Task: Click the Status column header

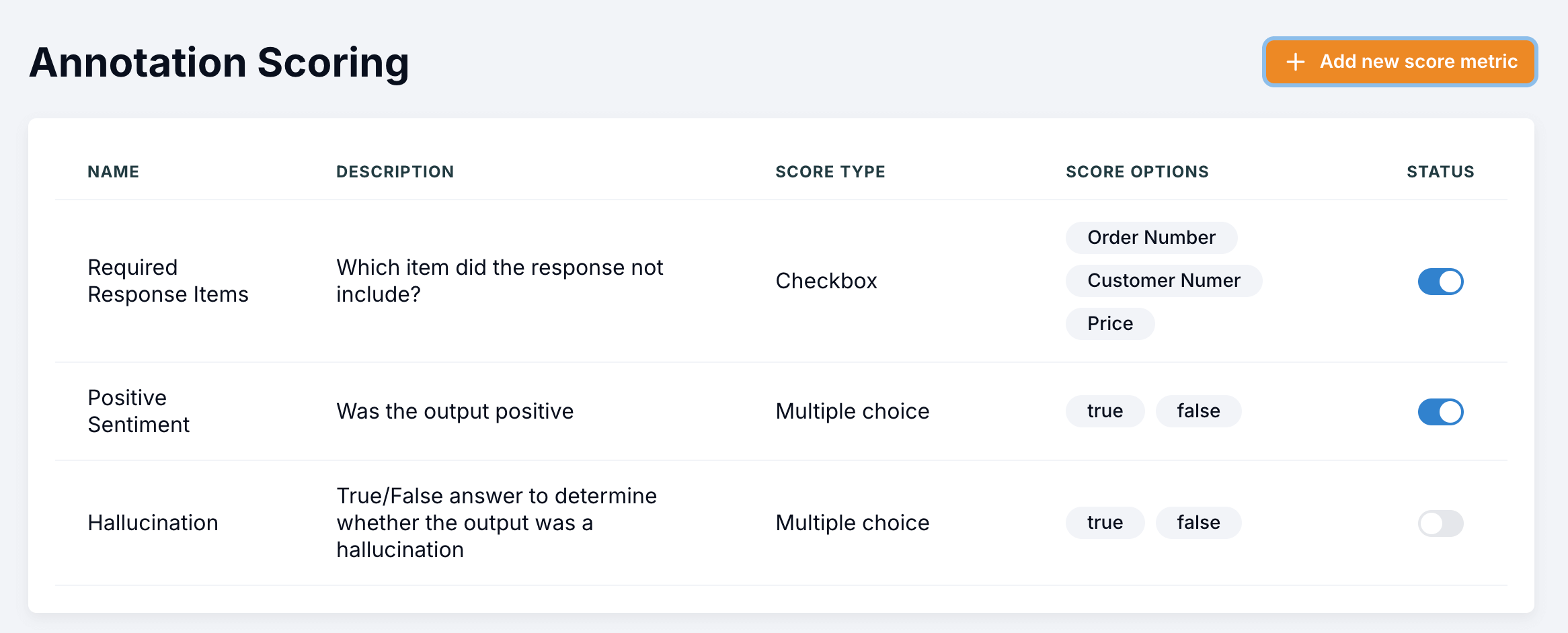Action: [1440, 172]
